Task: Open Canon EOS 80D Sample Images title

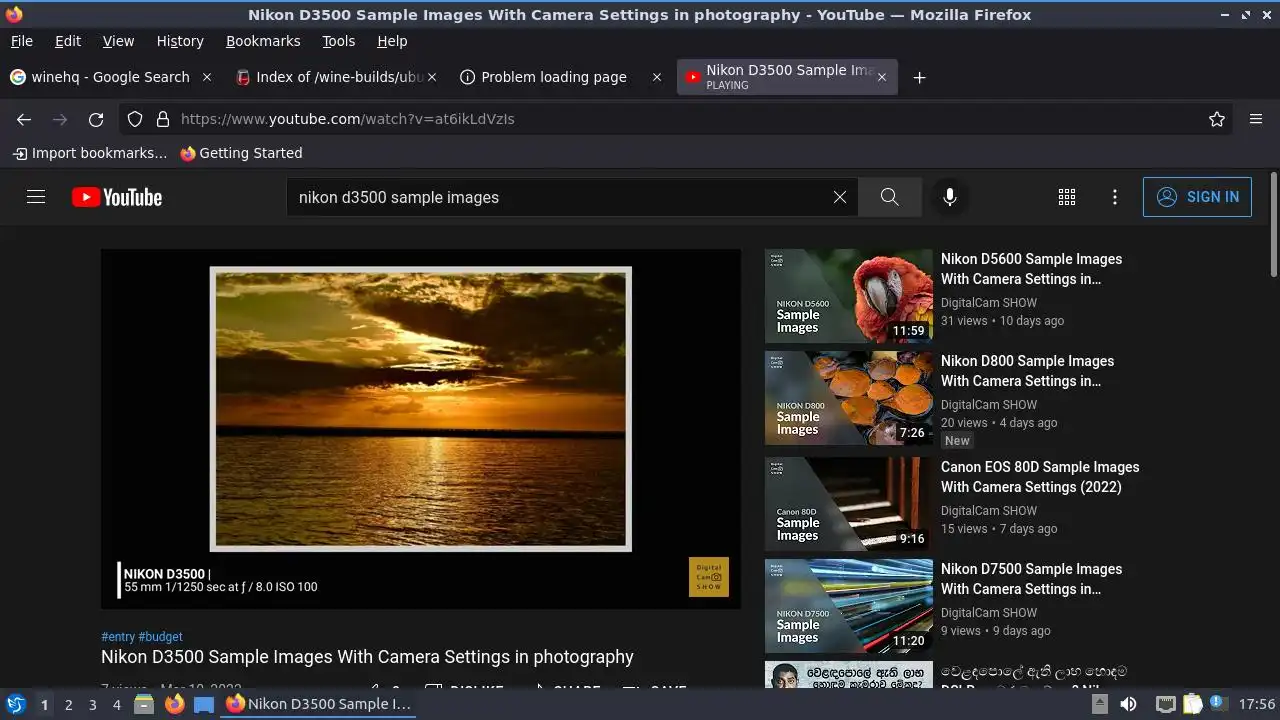Action: pos(1040,477)
